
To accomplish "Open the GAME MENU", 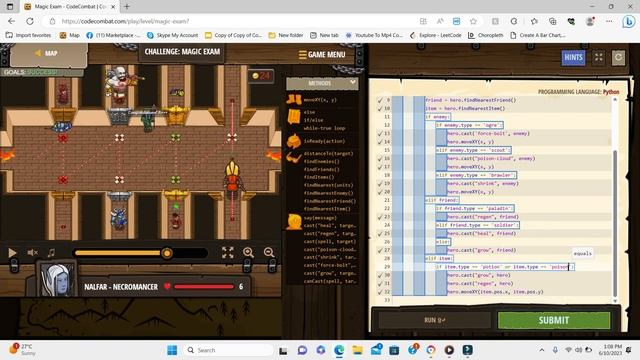I will click(x=322, y=54).
